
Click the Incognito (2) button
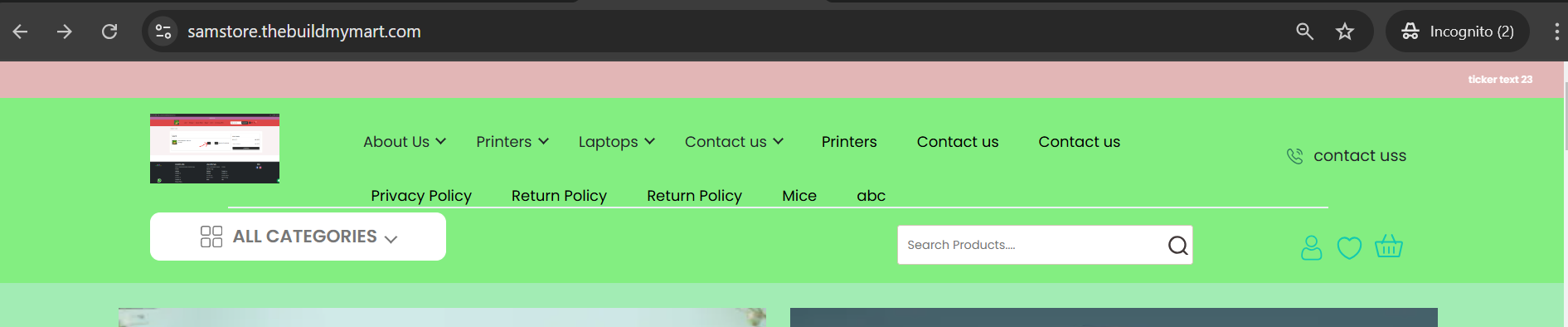pyautogui.click(x=1458, y=32)
